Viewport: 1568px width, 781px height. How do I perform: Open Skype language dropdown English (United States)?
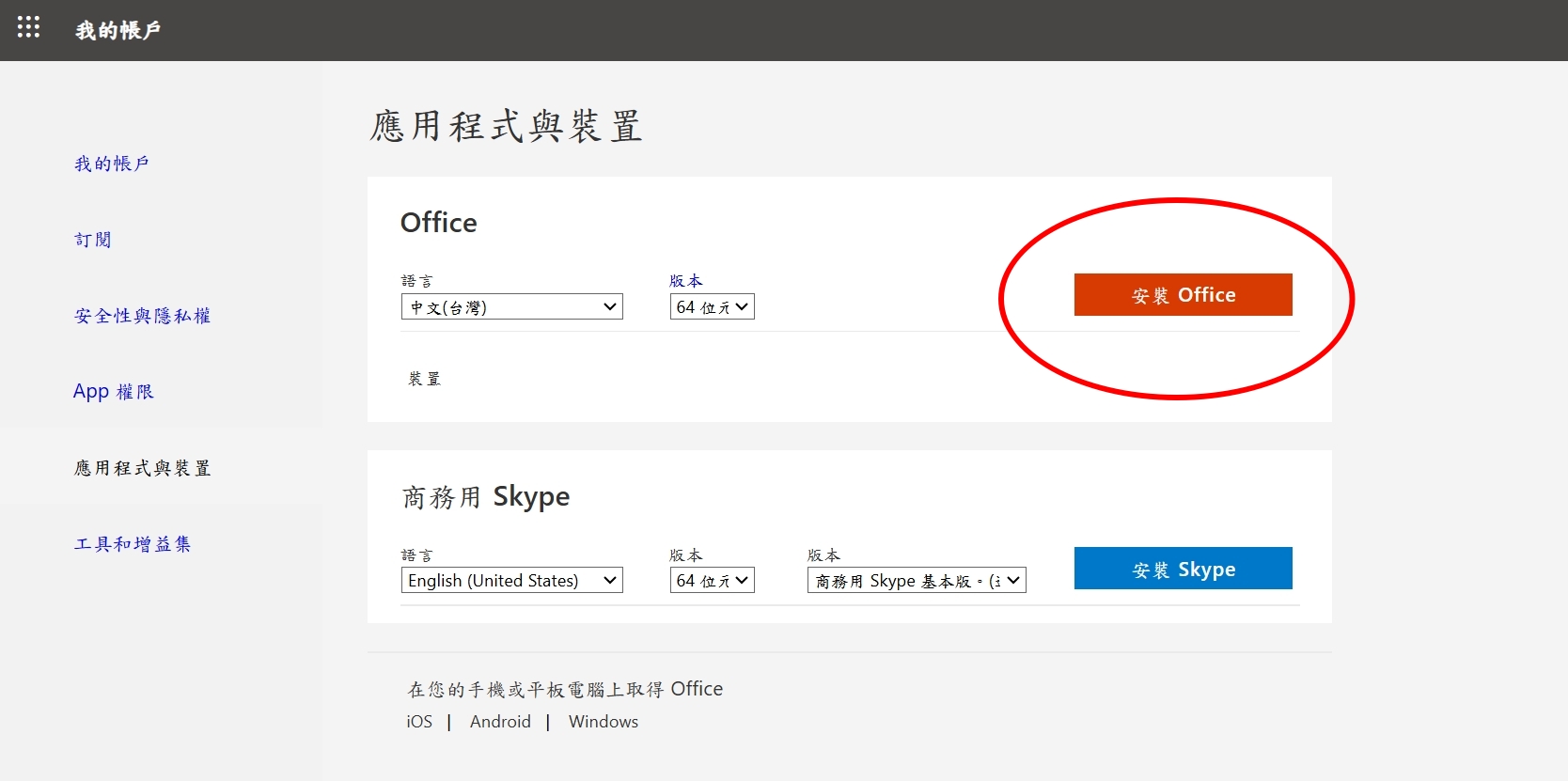(x=512, y=580)
